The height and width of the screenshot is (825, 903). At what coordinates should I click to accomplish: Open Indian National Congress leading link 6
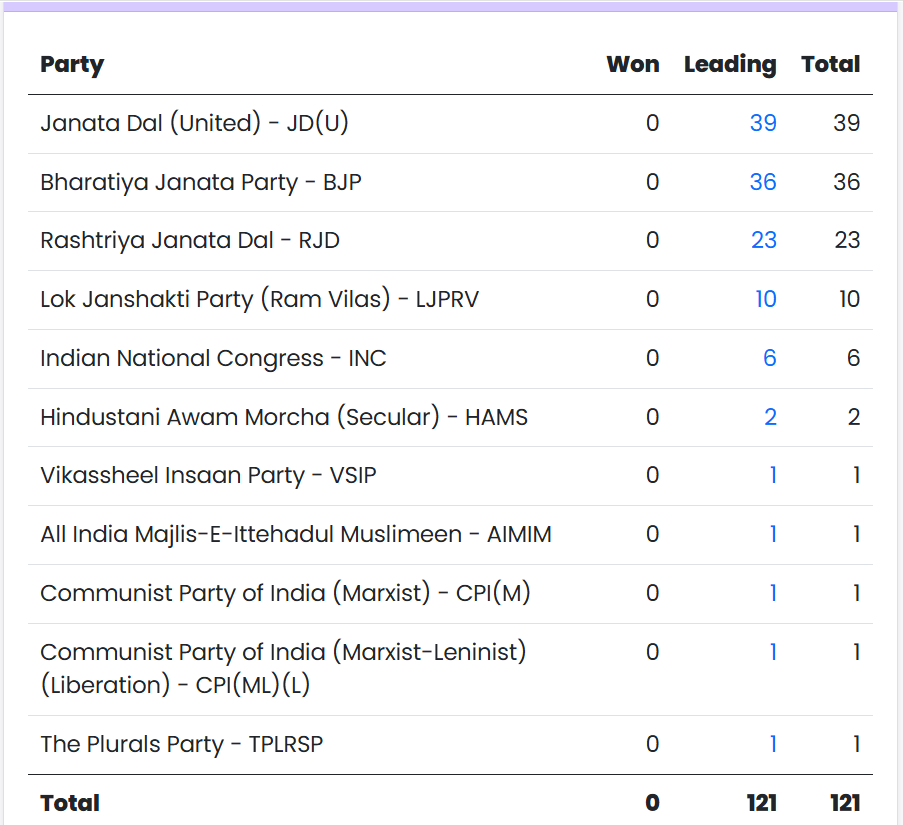770,358
